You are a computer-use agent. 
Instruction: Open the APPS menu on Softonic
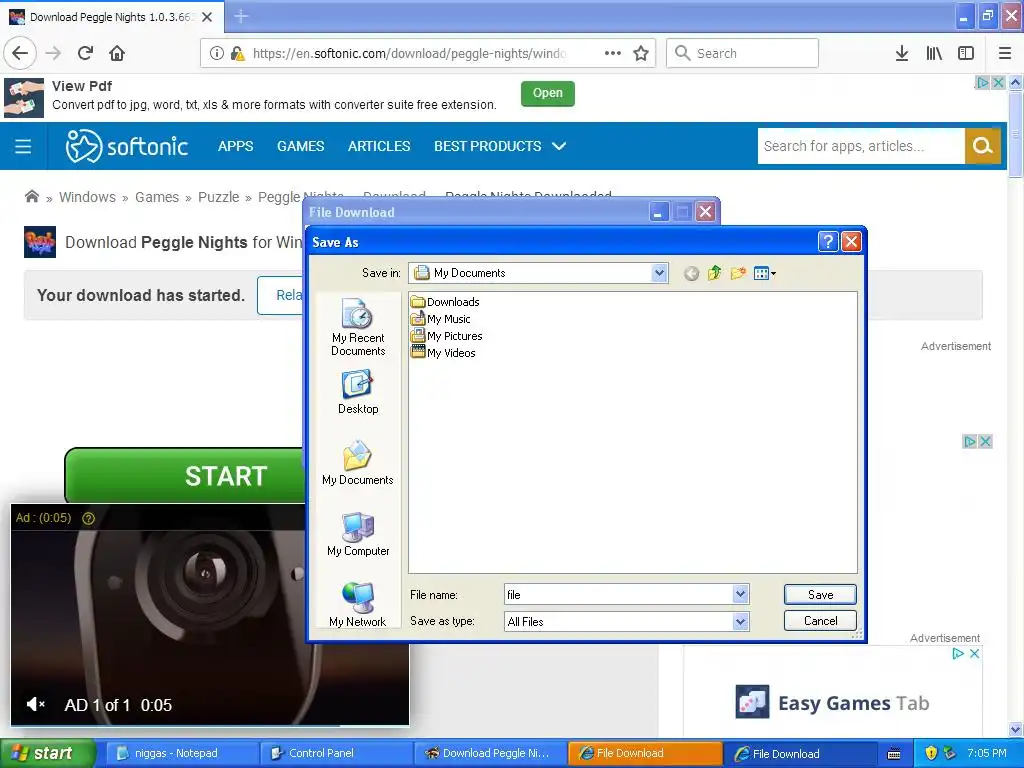(235, 146)
